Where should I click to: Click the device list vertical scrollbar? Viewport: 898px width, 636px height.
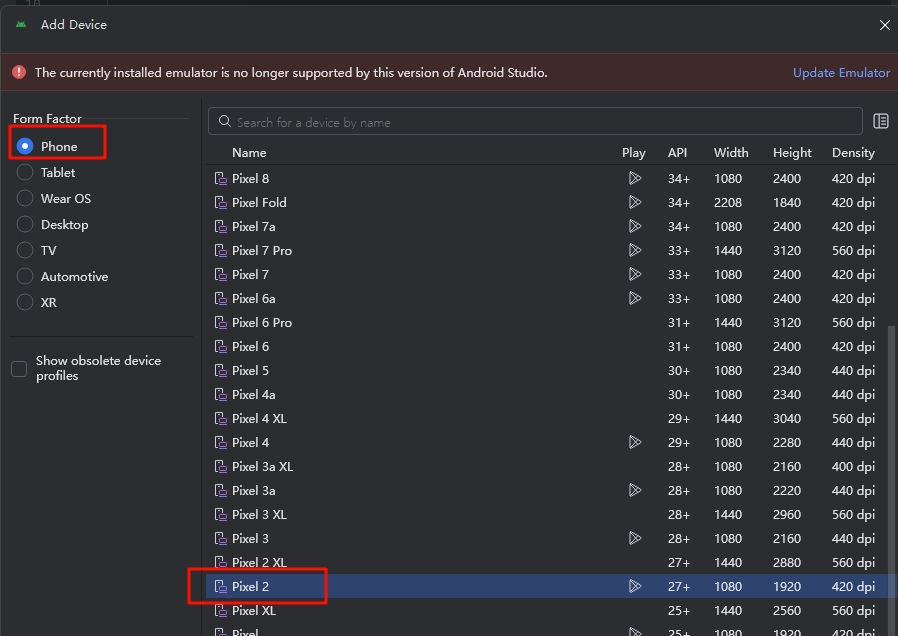[x=891, y=480]
